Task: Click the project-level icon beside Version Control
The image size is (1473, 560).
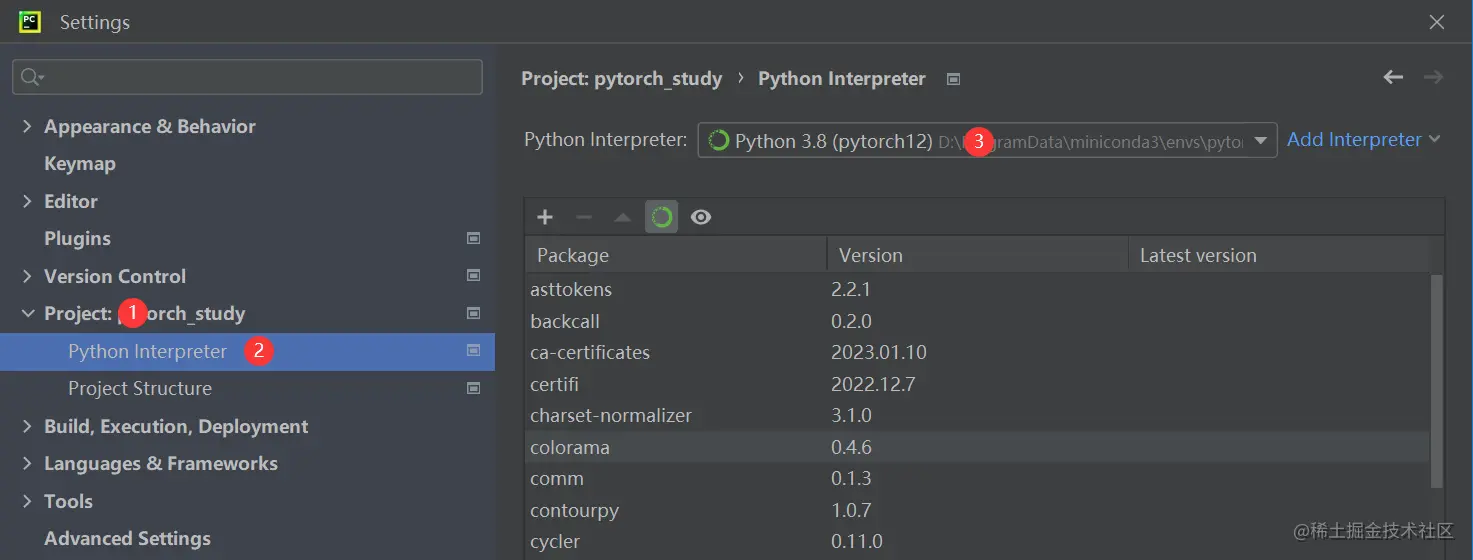Action: (x=474, y=276)
